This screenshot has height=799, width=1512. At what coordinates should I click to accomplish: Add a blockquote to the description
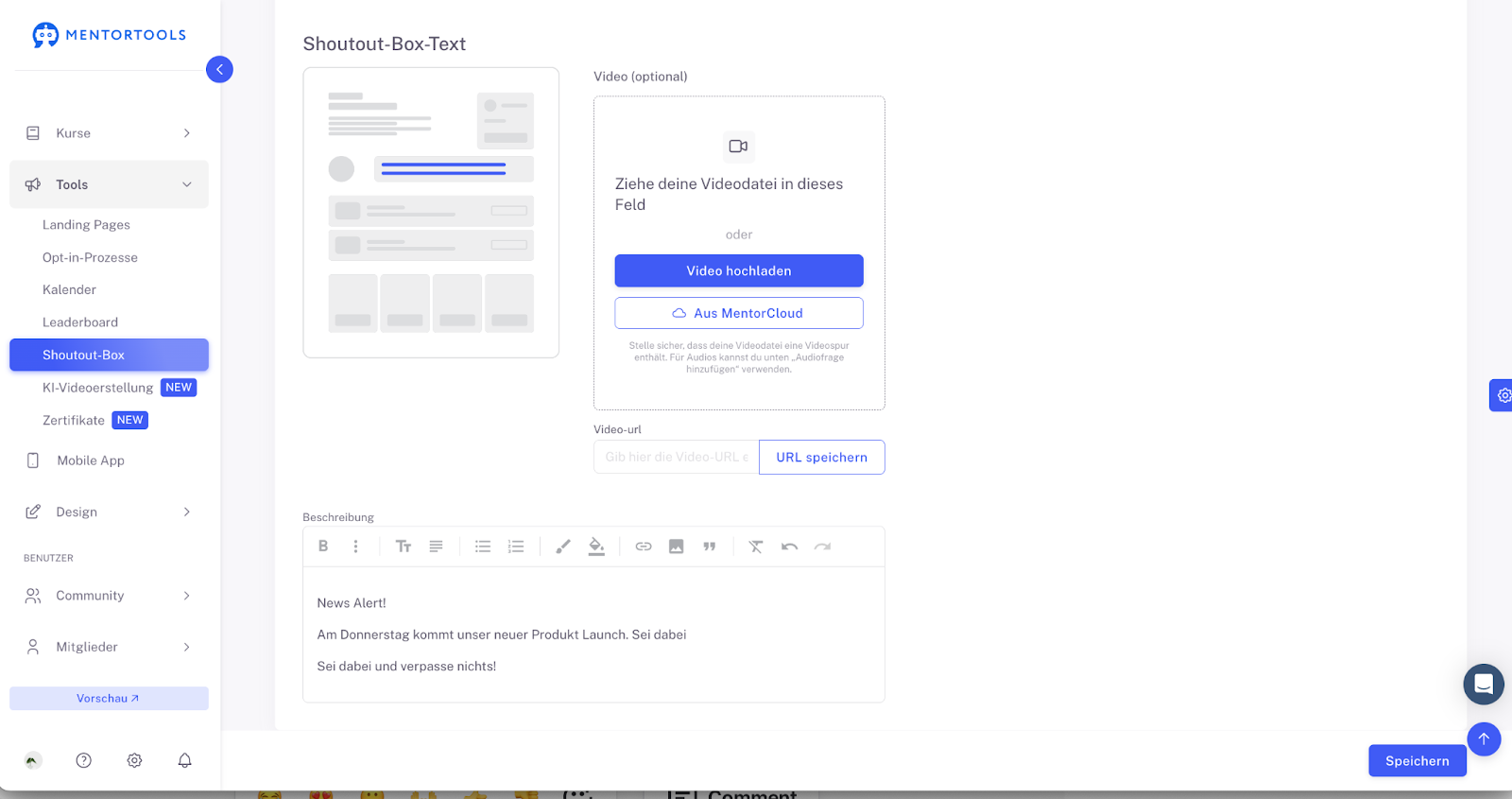(709, 547)
